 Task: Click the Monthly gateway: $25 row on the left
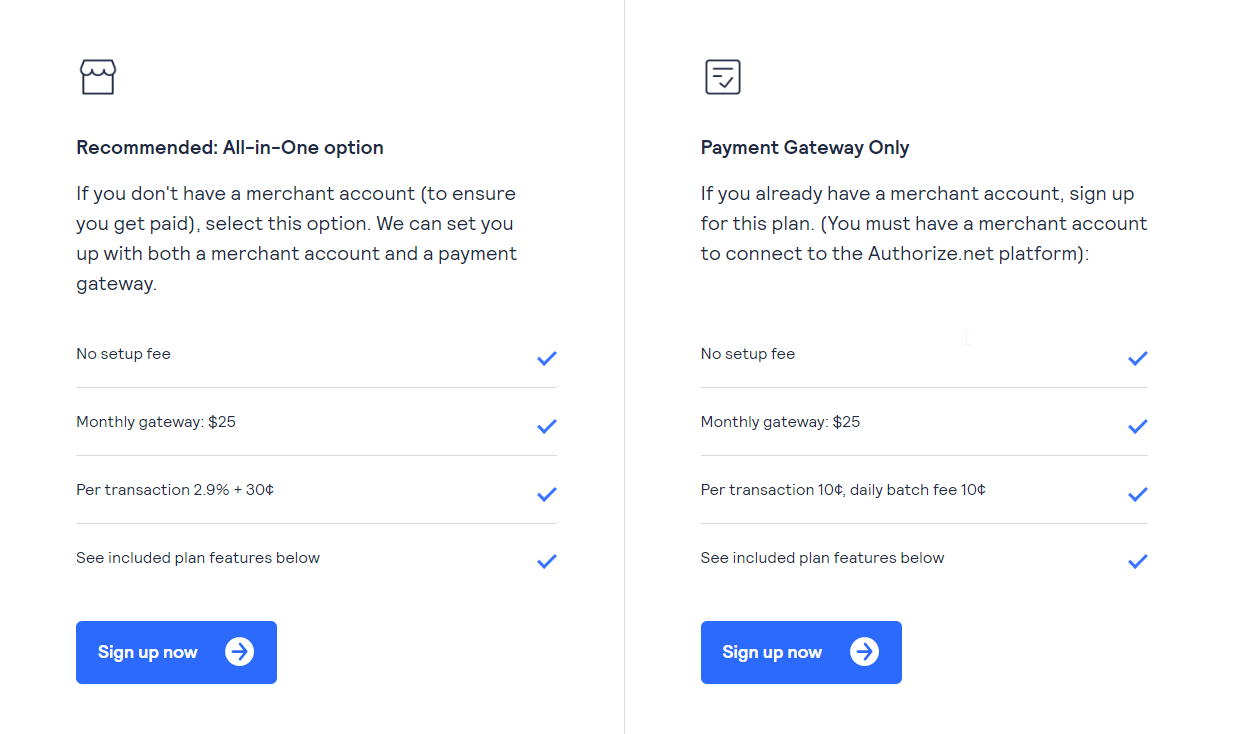point(155,421)
